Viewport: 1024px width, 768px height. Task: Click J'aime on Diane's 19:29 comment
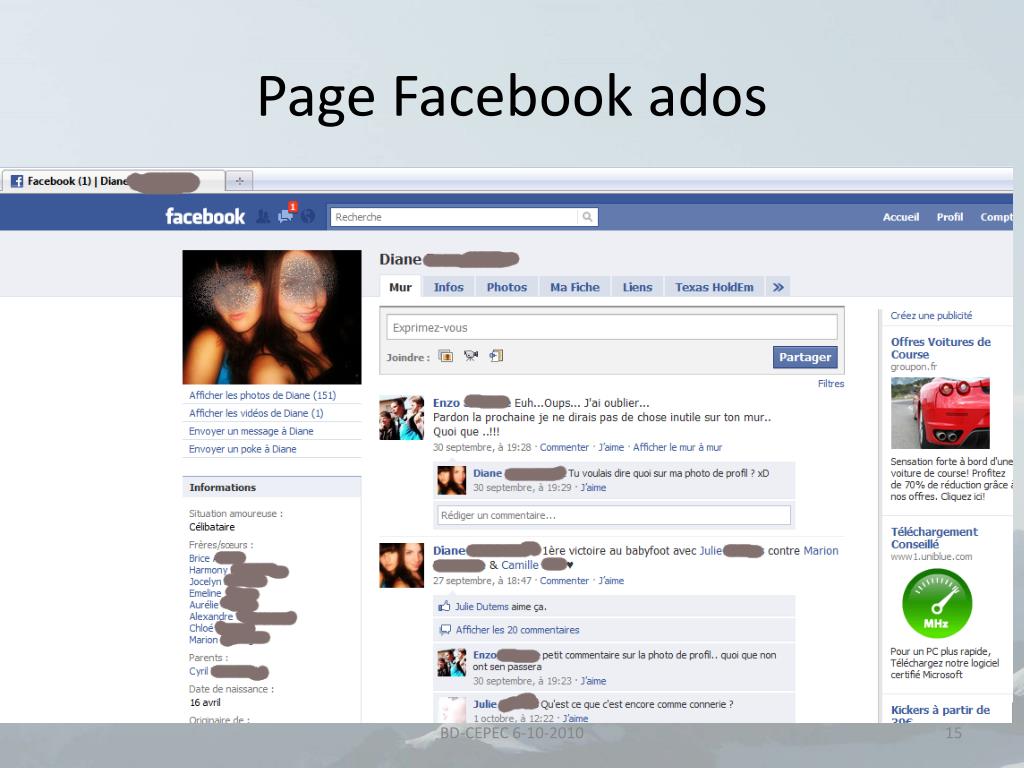pyautogui.click(x=594, y=488)
